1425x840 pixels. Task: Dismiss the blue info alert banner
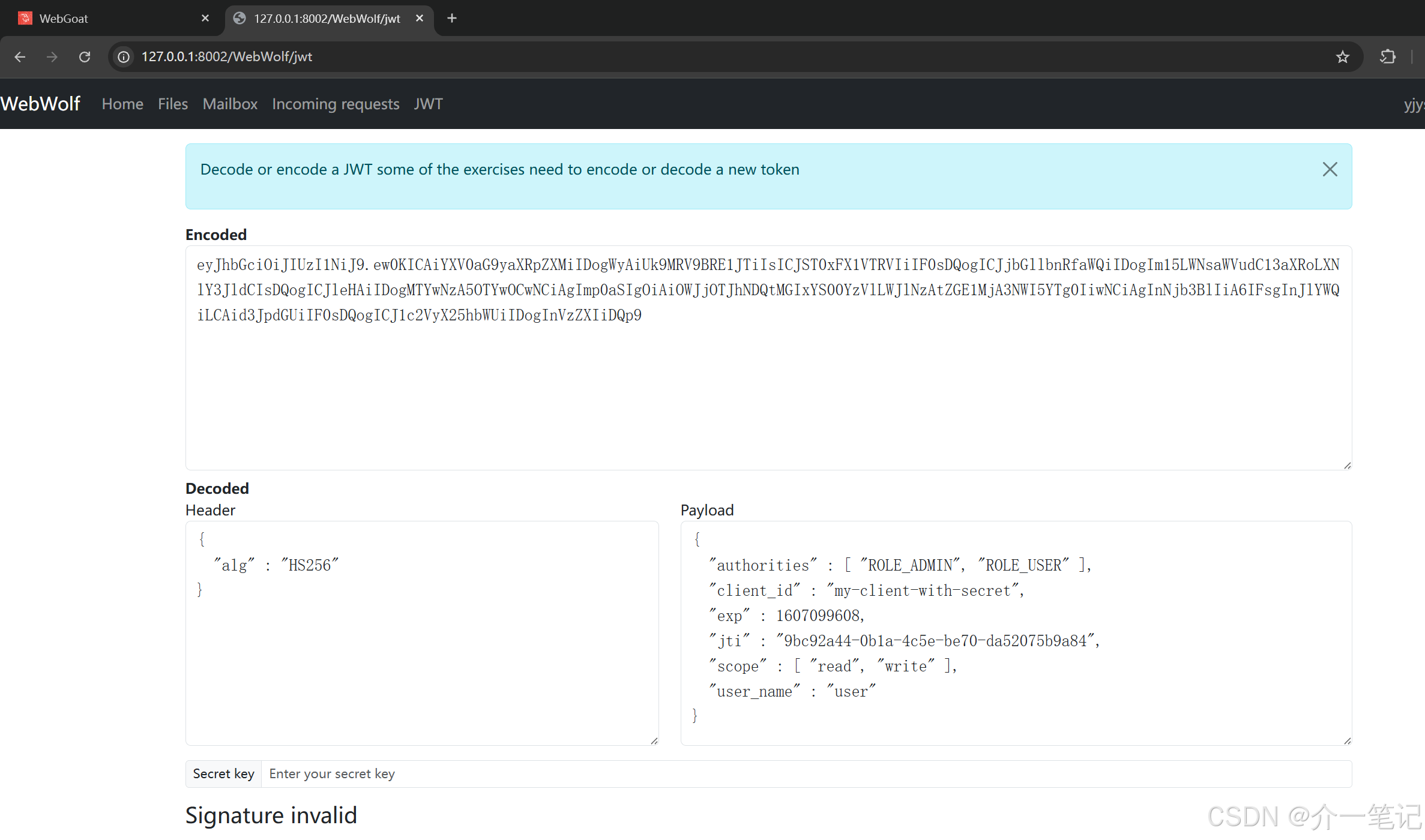1330,169
